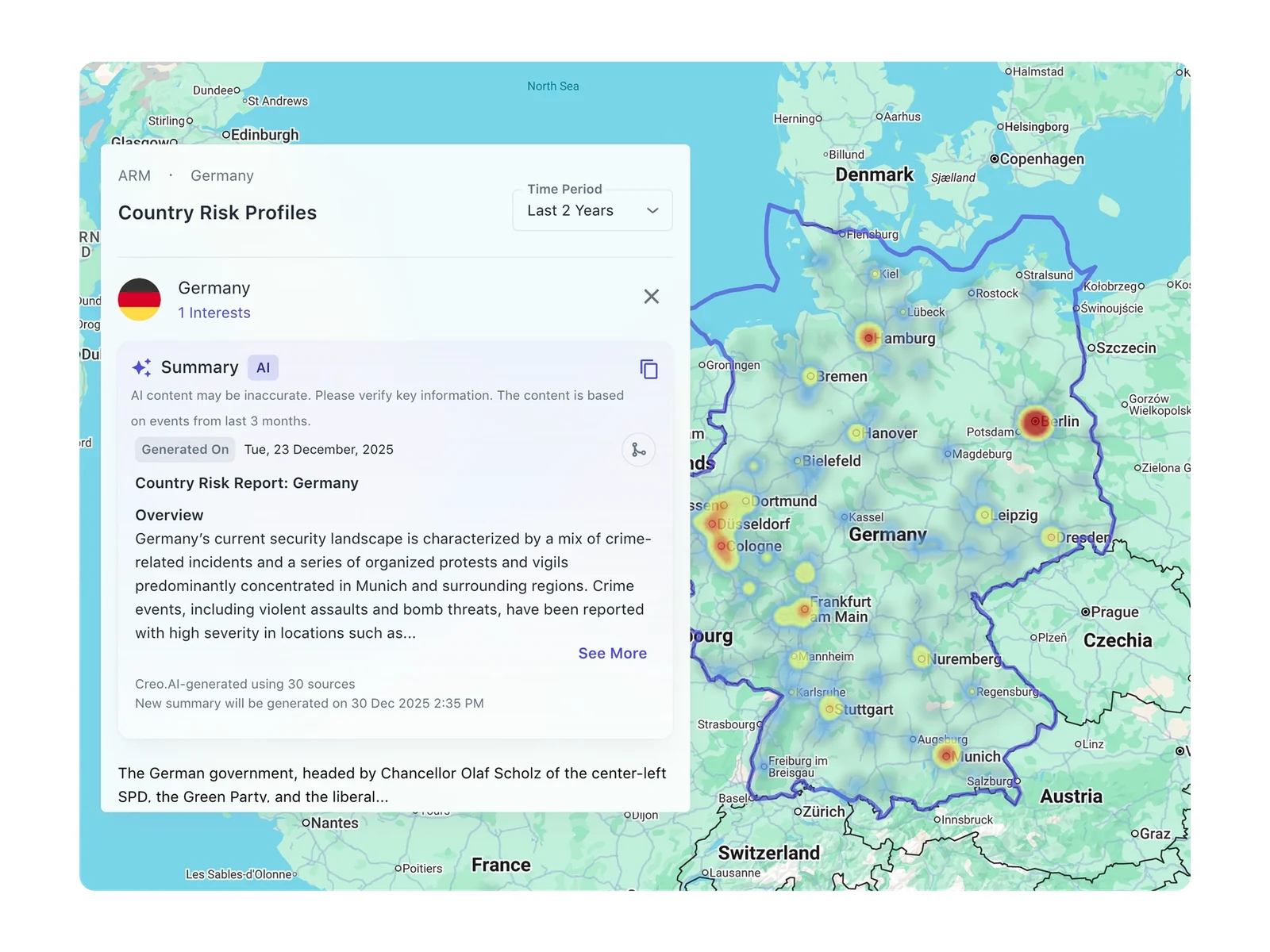This screenshot has width=1270, height=952.
Task: Click the Berlin heatmap hotspot
Action: (1035, 422)
